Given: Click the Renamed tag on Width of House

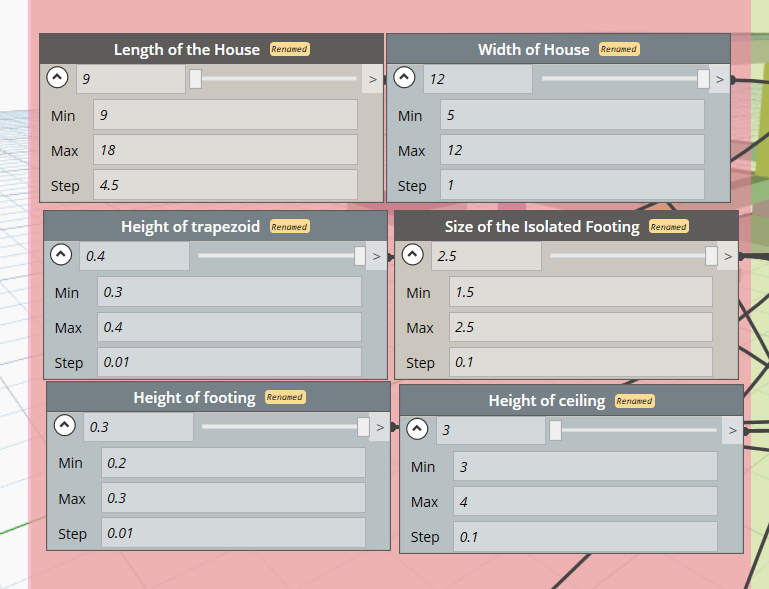Looking at the screenshot, I should 619,49.
